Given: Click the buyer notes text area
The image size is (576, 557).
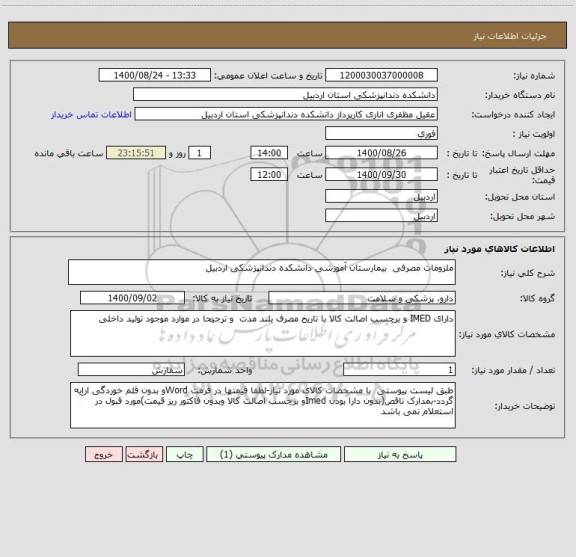Looking at the screenshot, I should [263, 405].
